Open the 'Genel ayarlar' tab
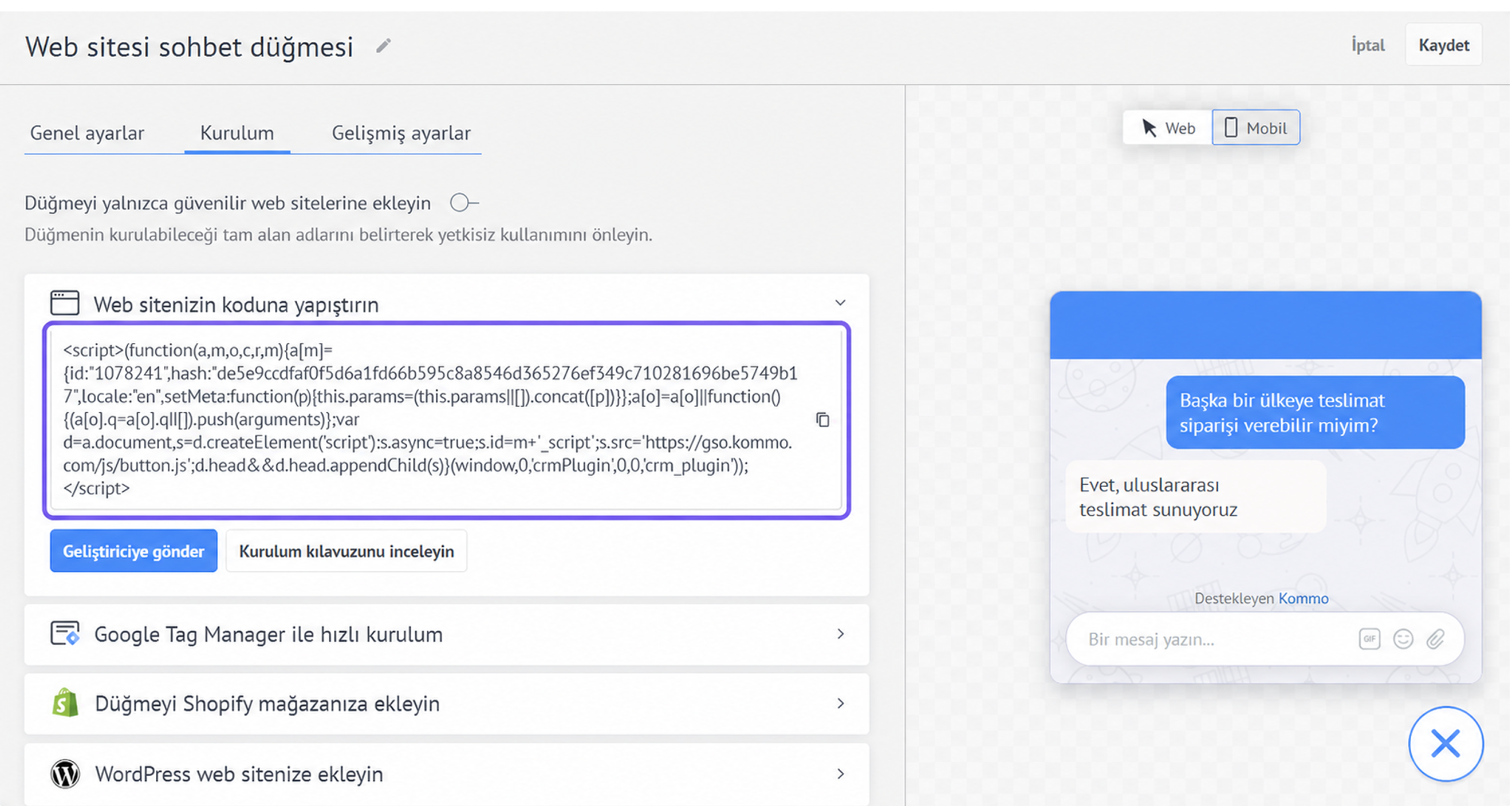1512x806 pixels. [x=87, y=133]
